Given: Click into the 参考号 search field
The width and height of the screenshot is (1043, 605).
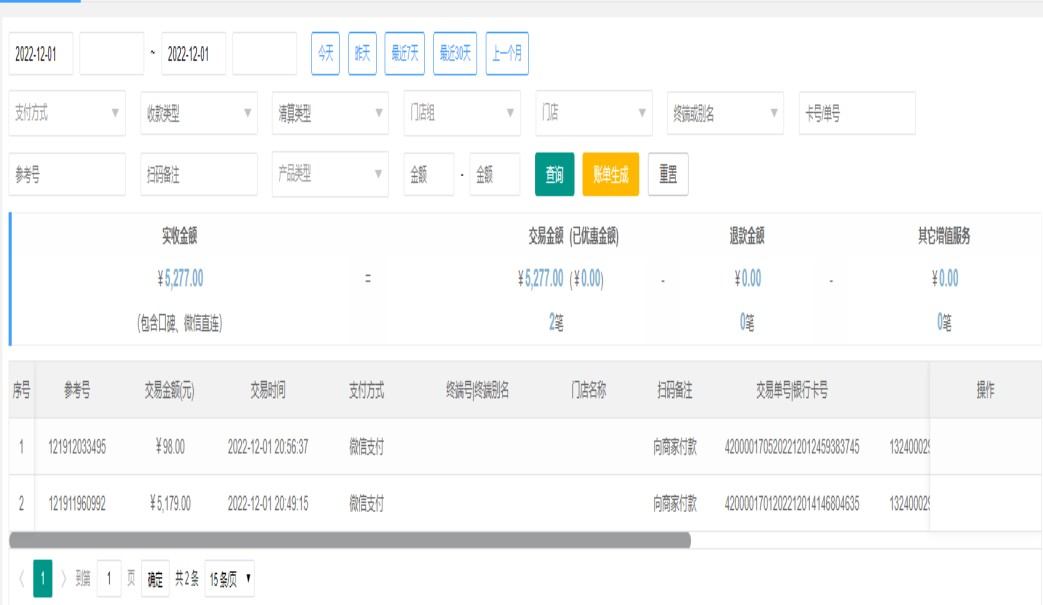Looking at the screenshot, I should click(67, 174).
